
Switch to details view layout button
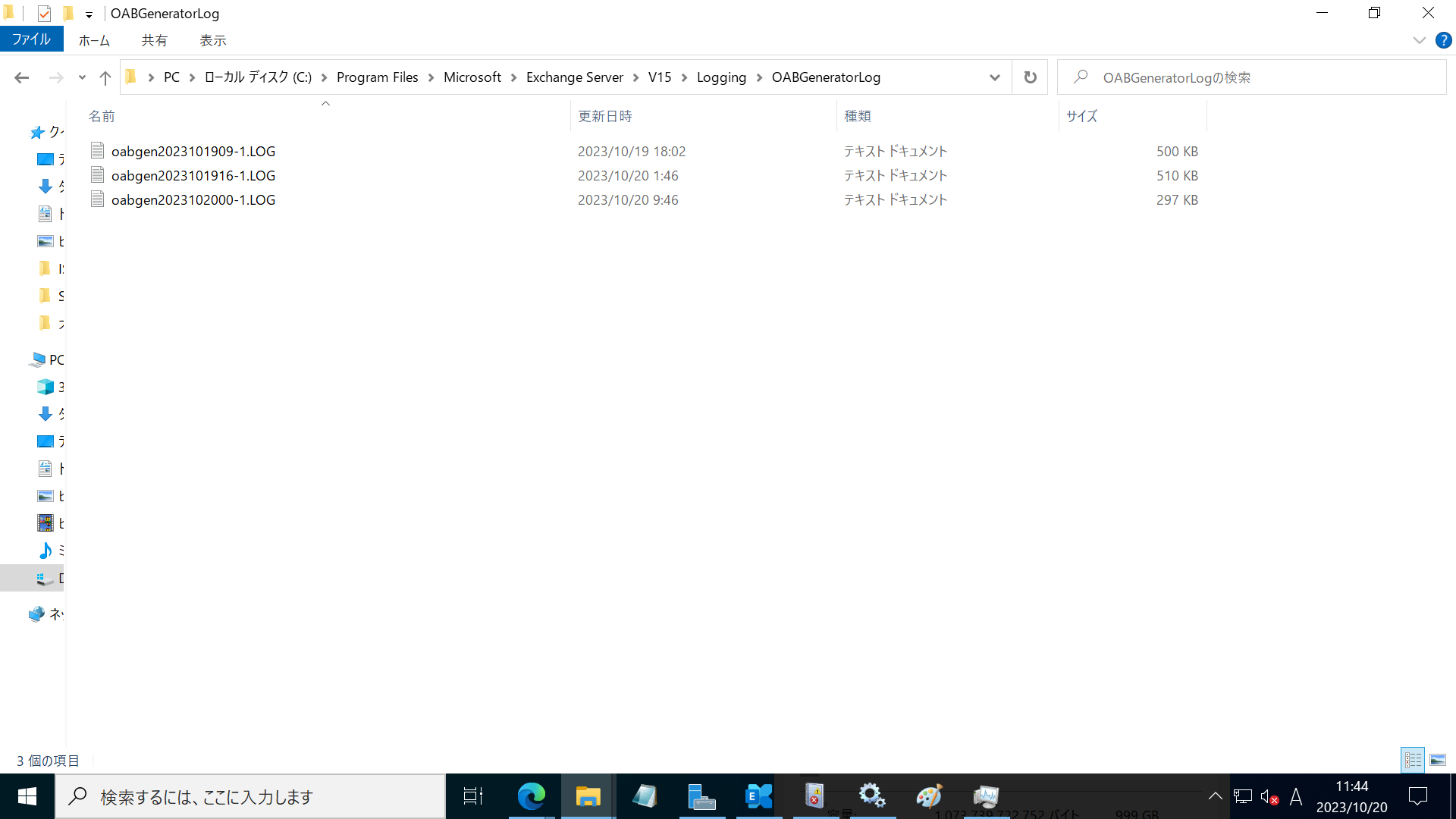[1413, 759]
